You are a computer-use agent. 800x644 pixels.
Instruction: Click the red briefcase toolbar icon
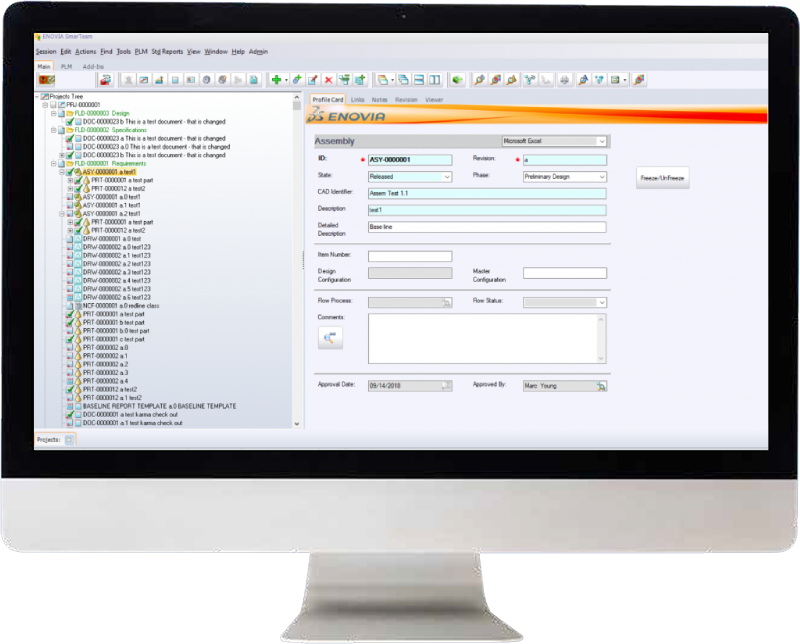(x=106, y=80)
